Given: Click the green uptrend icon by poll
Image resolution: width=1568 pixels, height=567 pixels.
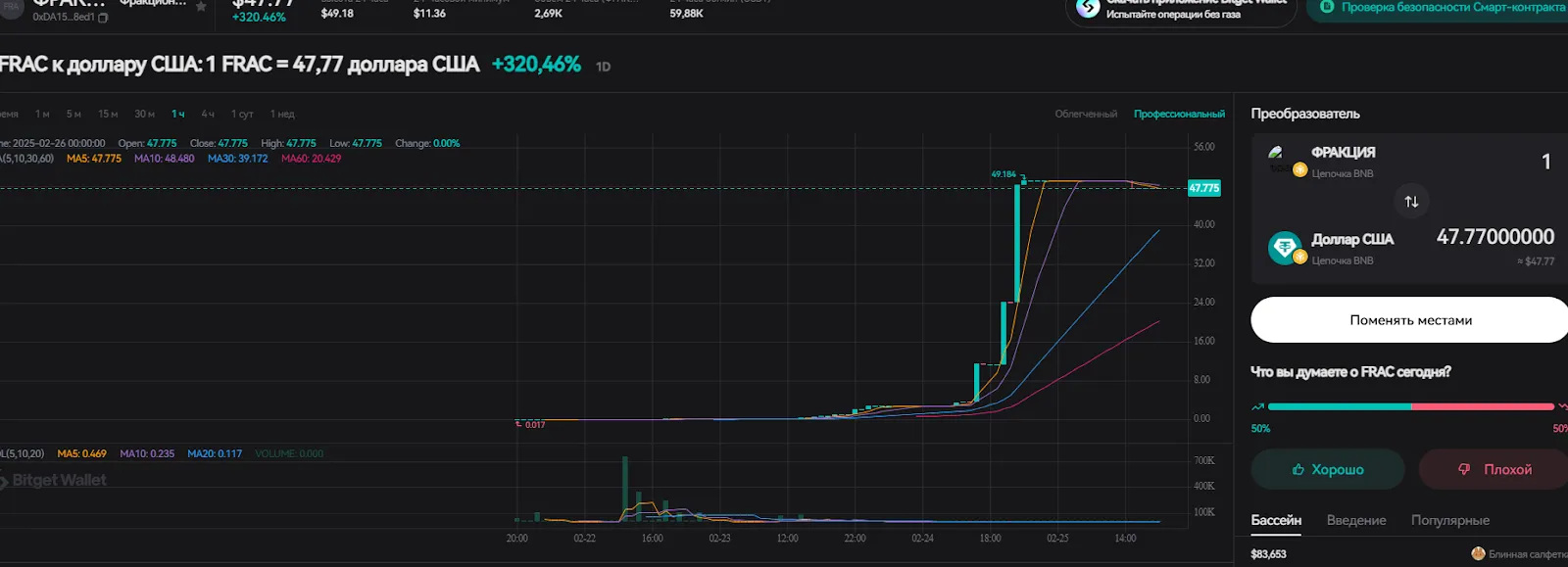Looking at the screenshot, I should click(1257, 406).
